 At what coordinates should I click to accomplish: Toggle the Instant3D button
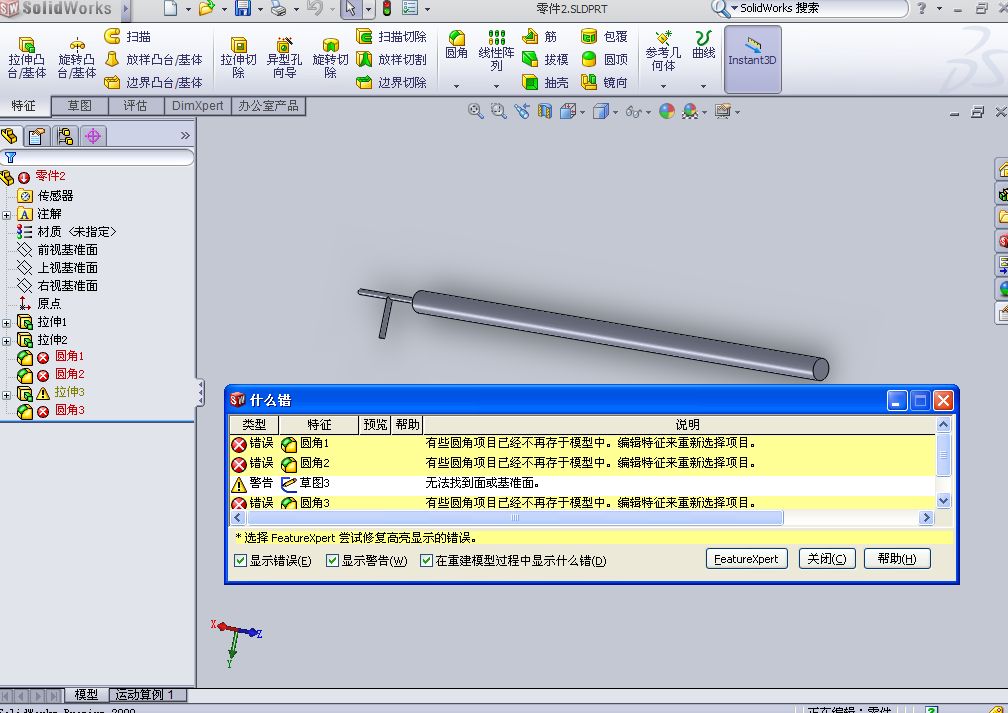[x=752, y=59]
